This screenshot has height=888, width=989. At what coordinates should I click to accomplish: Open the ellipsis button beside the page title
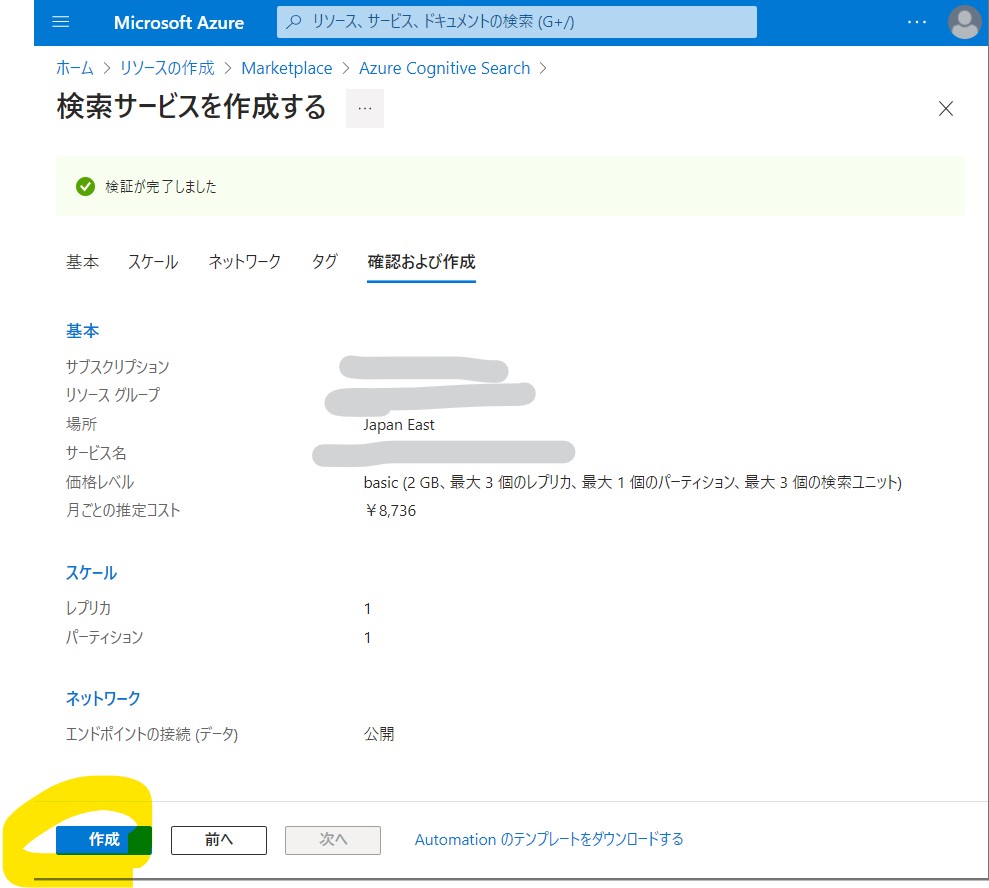click(x=365, y=108)
